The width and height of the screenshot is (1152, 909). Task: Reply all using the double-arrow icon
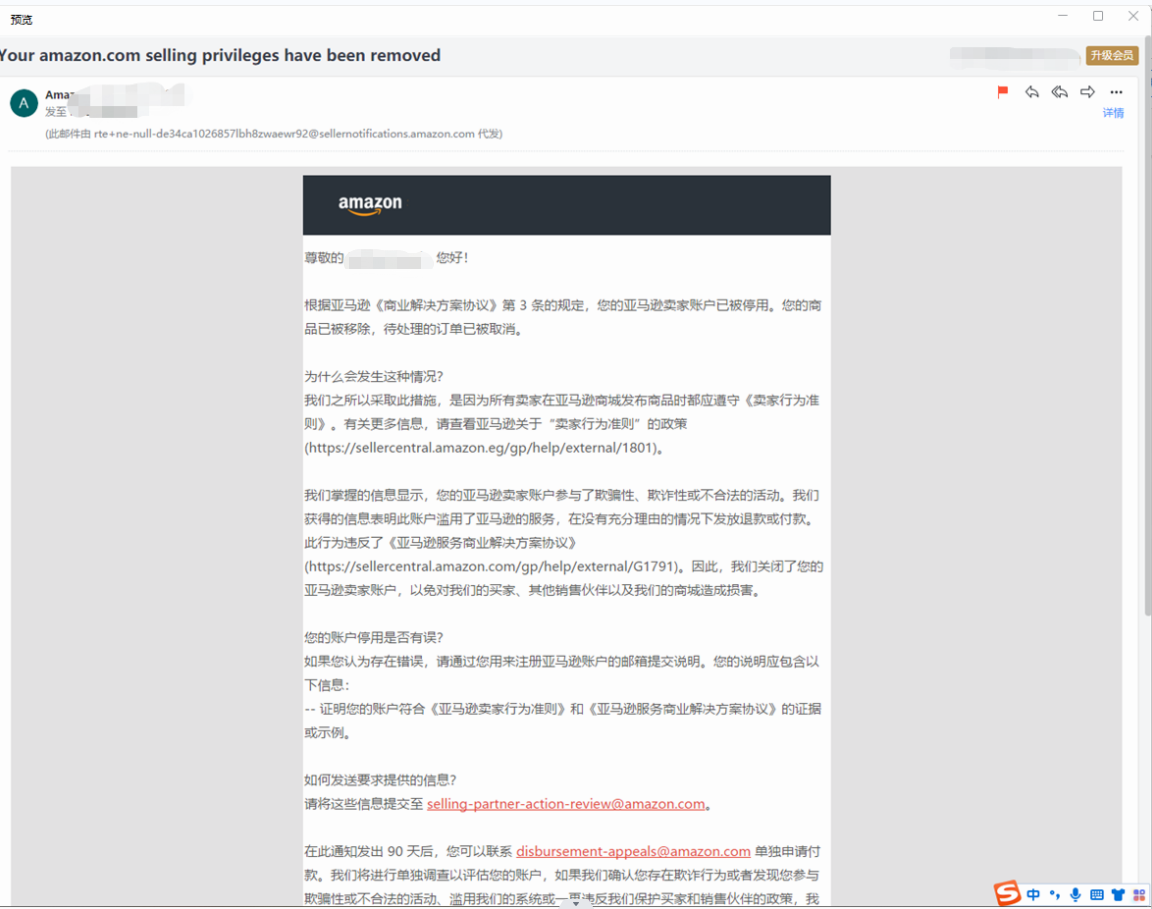coord(1059,92)
